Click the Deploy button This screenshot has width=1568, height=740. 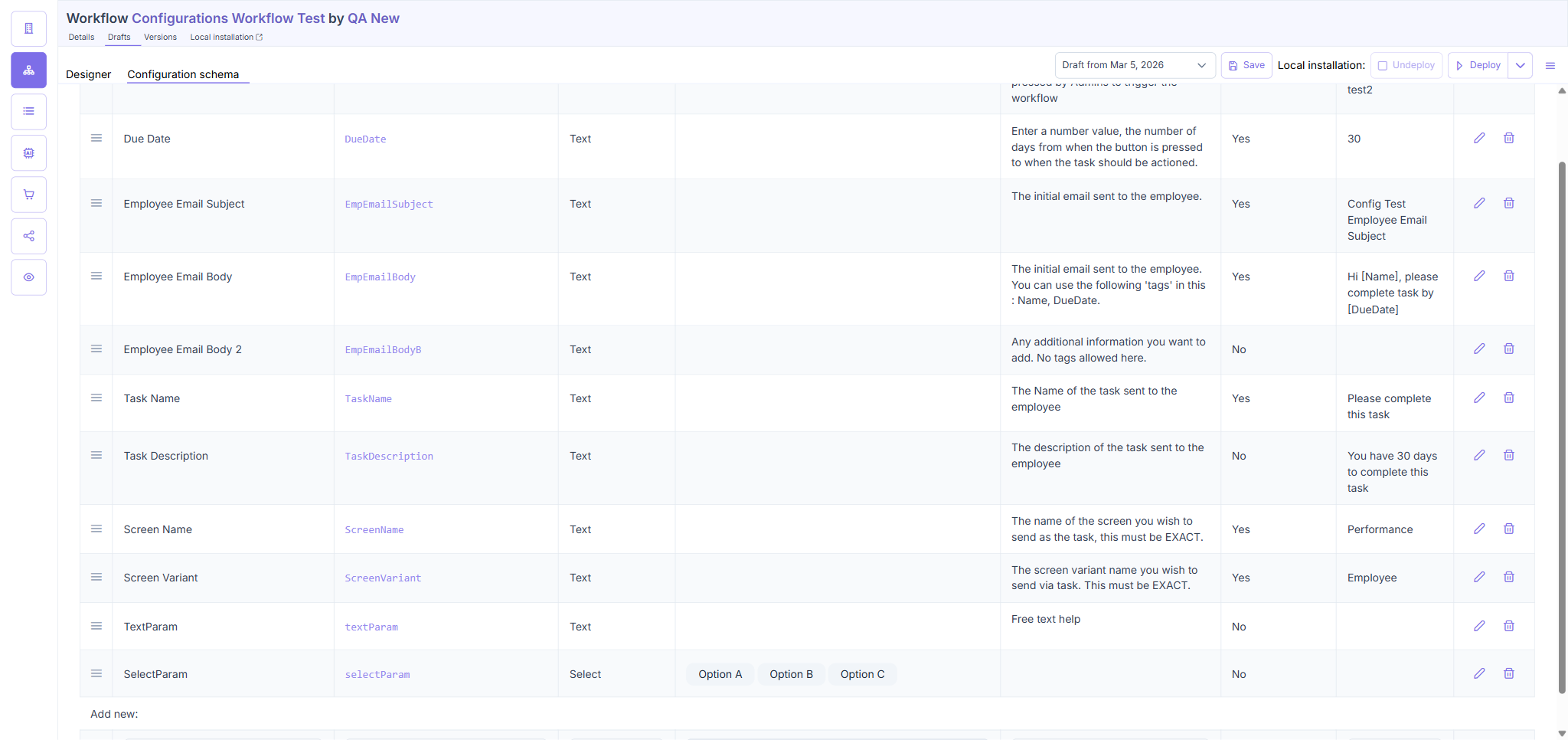(x=1478, y=65)
